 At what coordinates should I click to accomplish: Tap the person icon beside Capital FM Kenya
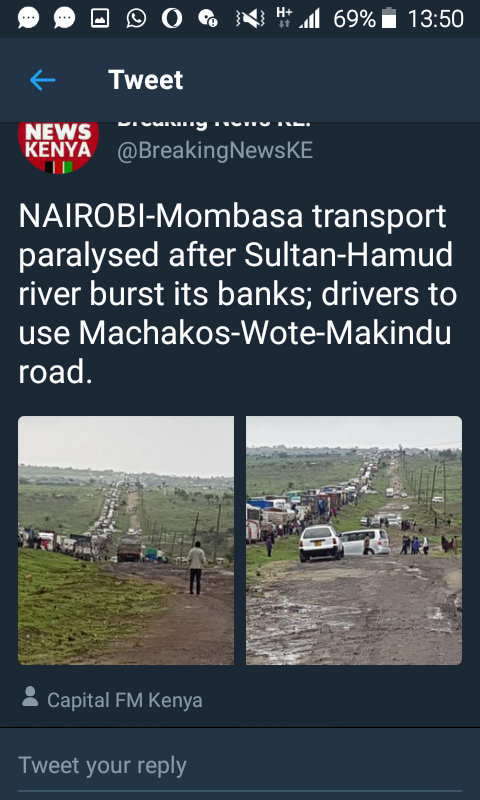coord(30,696)
